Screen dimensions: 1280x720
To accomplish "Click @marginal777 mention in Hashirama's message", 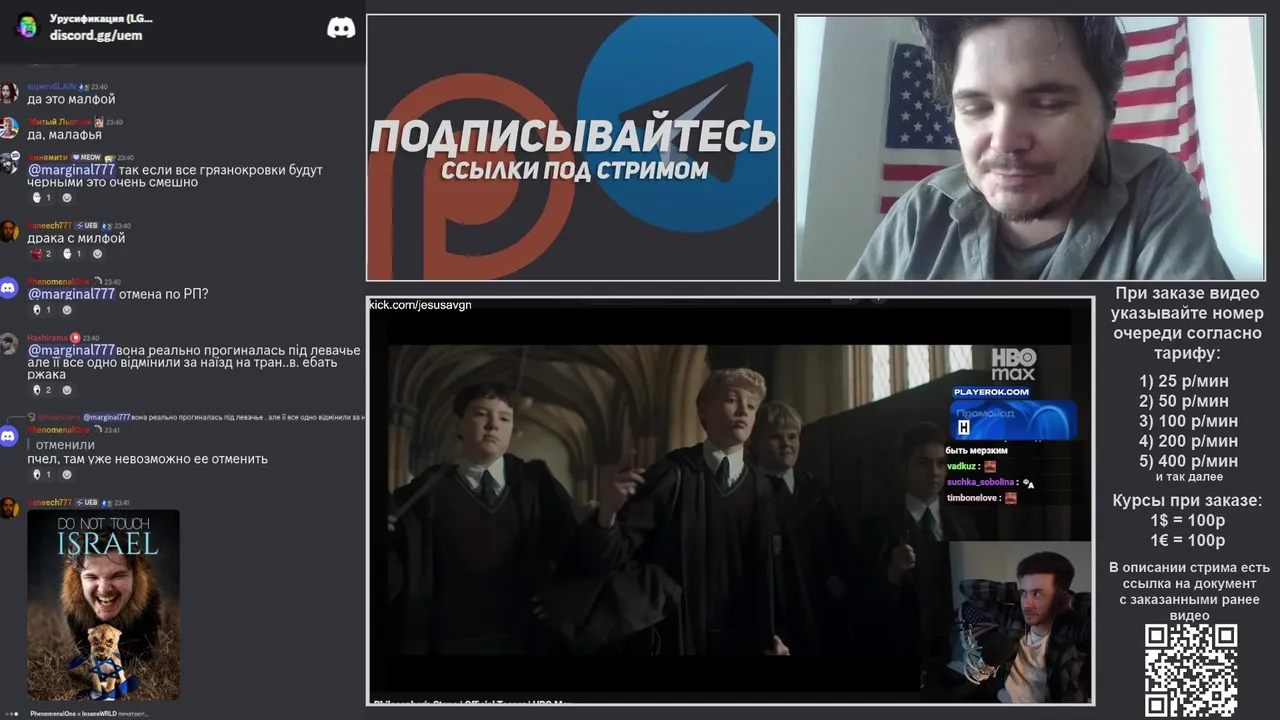I will pos(71,350).
